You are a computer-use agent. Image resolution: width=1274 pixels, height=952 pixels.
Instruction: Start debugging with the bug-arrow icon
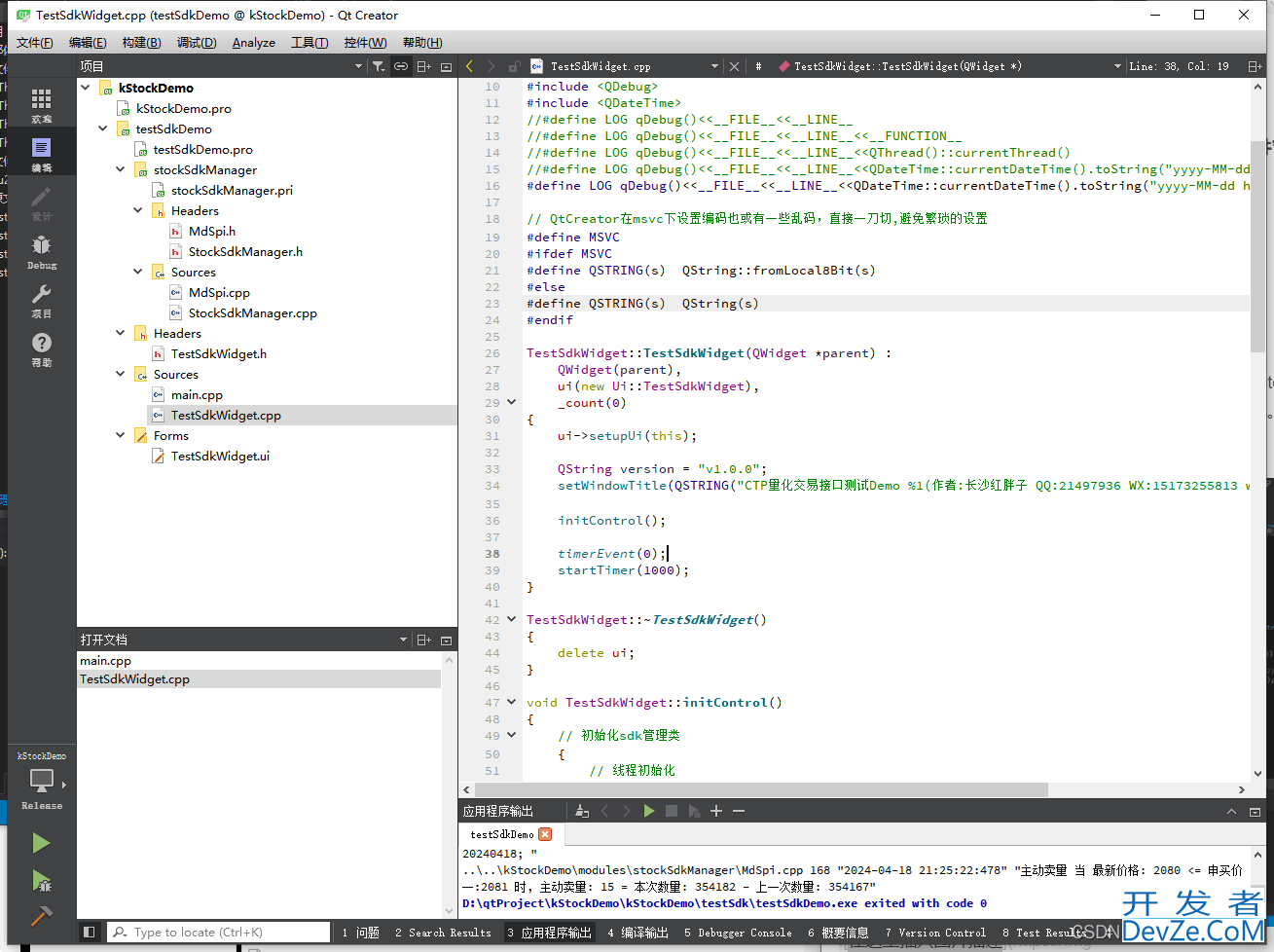coord(41,881)
